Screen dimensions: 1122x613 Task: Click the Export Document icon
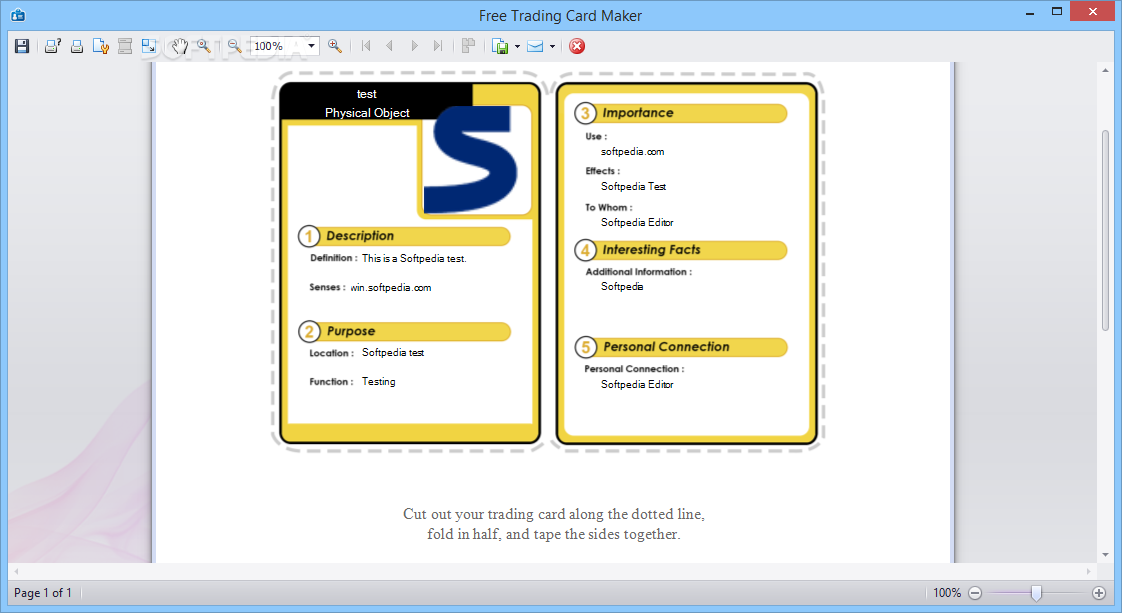500,46
